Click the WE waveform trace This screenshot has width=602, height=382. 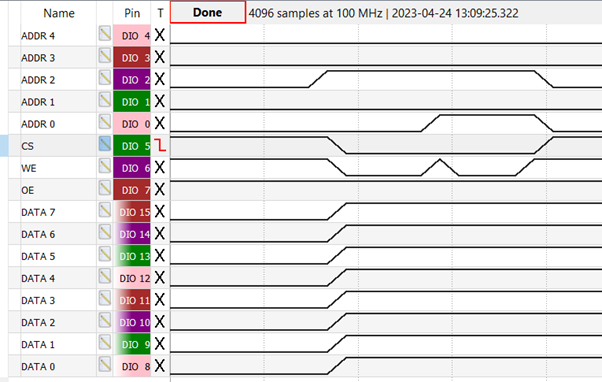point(386,167)
